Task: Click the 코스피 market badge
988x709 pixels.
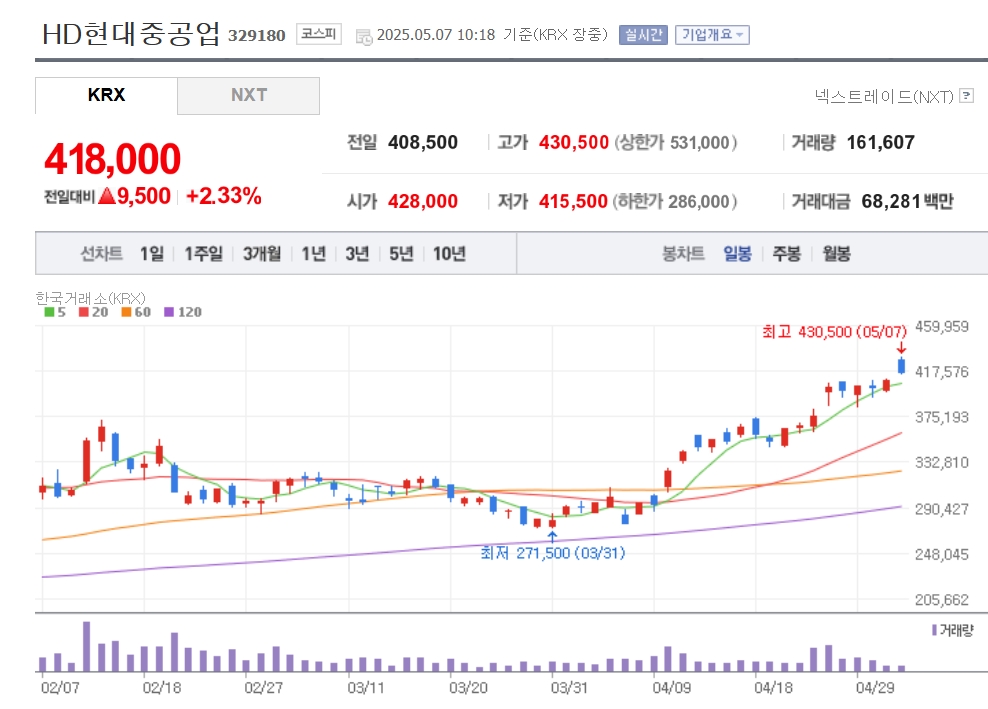Action: click(x=319, y=34)
